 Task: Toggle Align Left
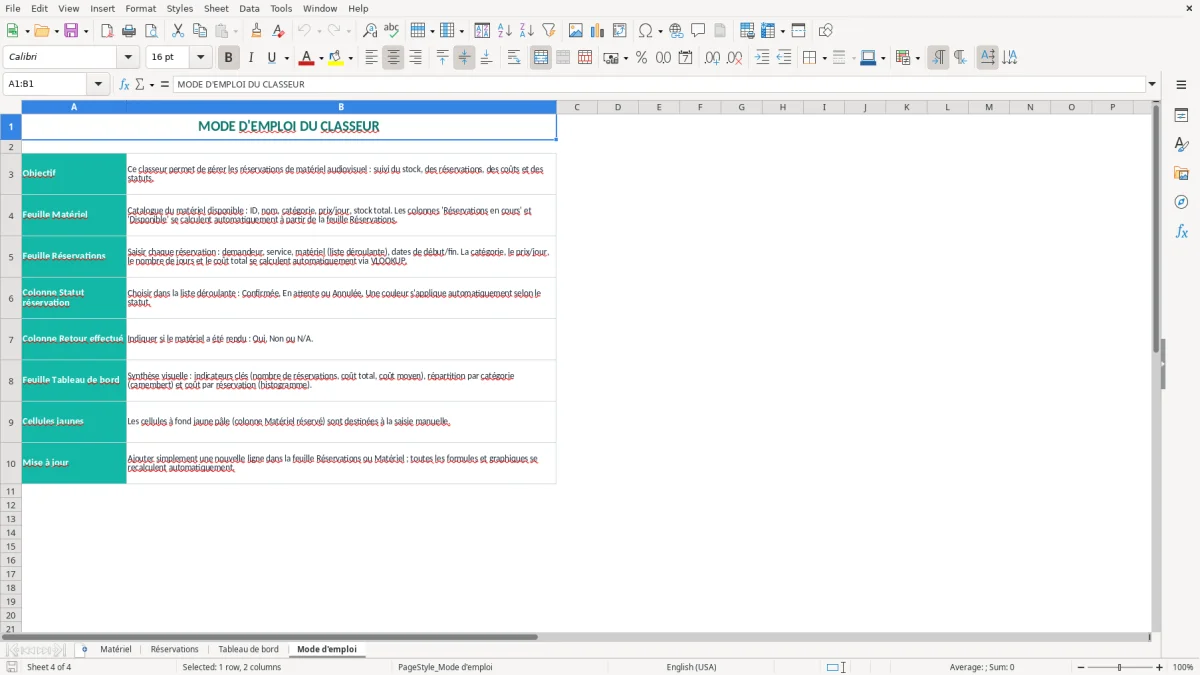pyautogui.click(x=371, y=58)
